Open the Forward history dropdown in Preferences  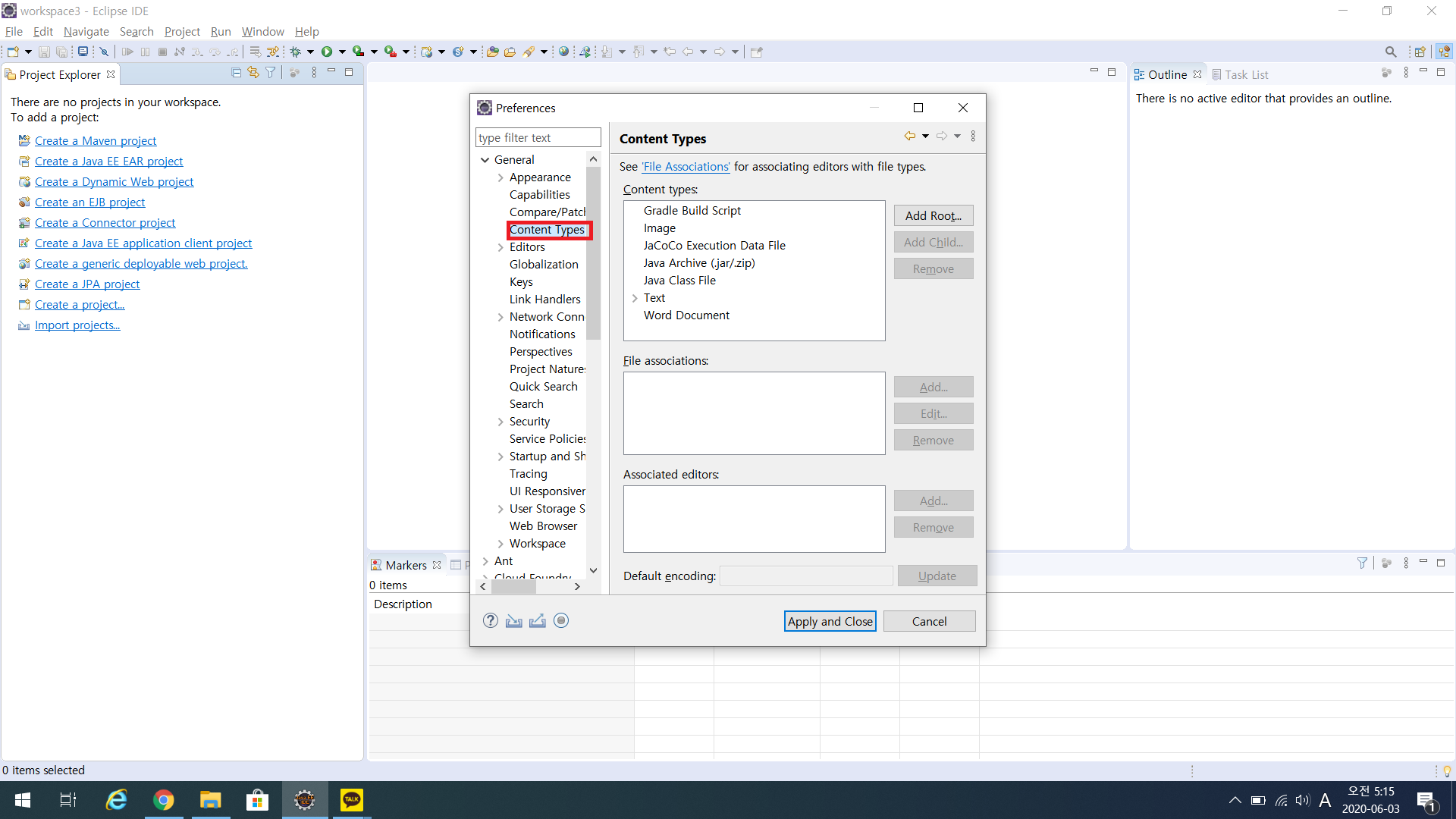click(x=957, y=136)
